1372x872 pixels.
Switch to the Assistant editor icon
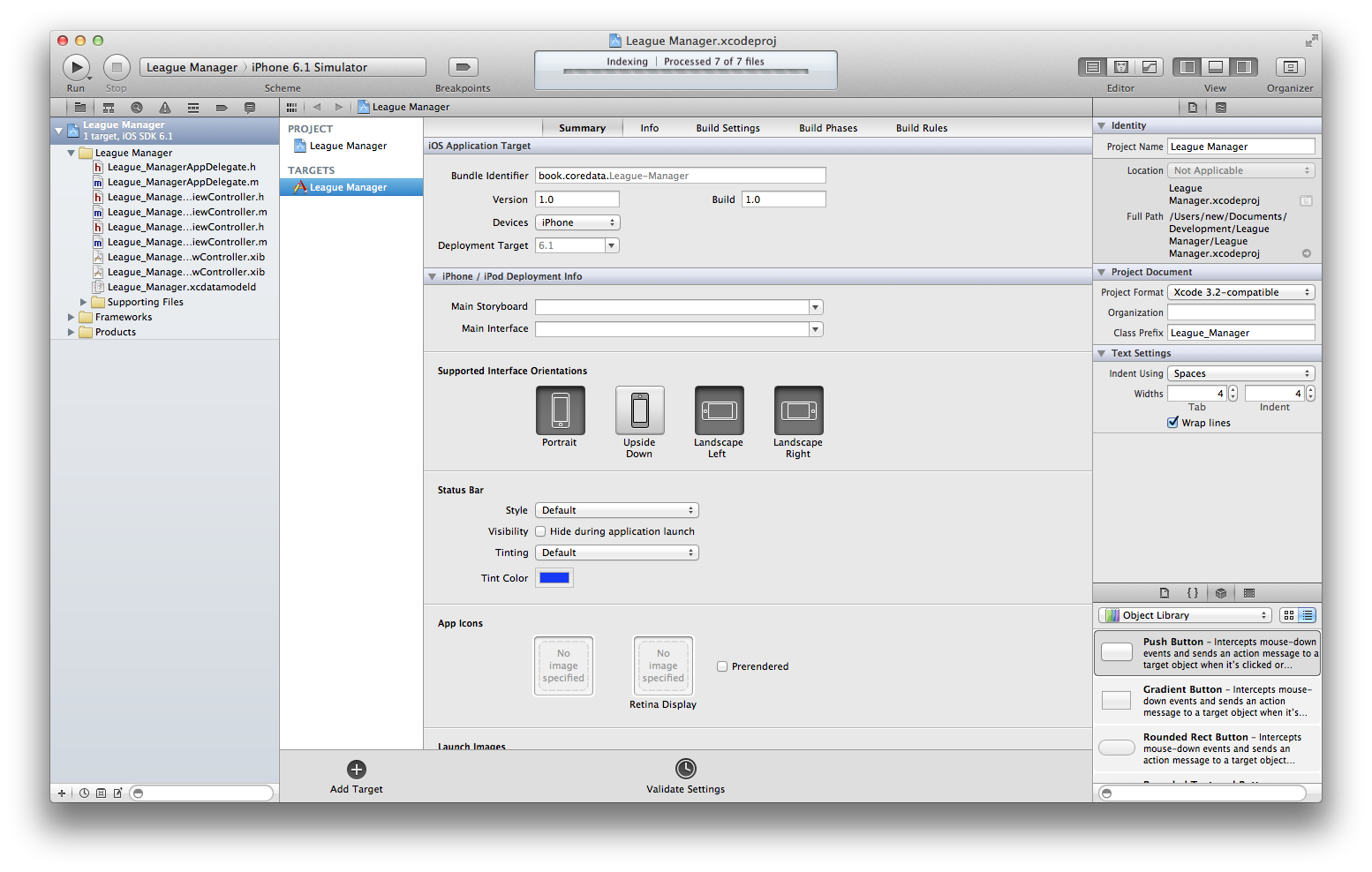click(x=1121, y=67)
